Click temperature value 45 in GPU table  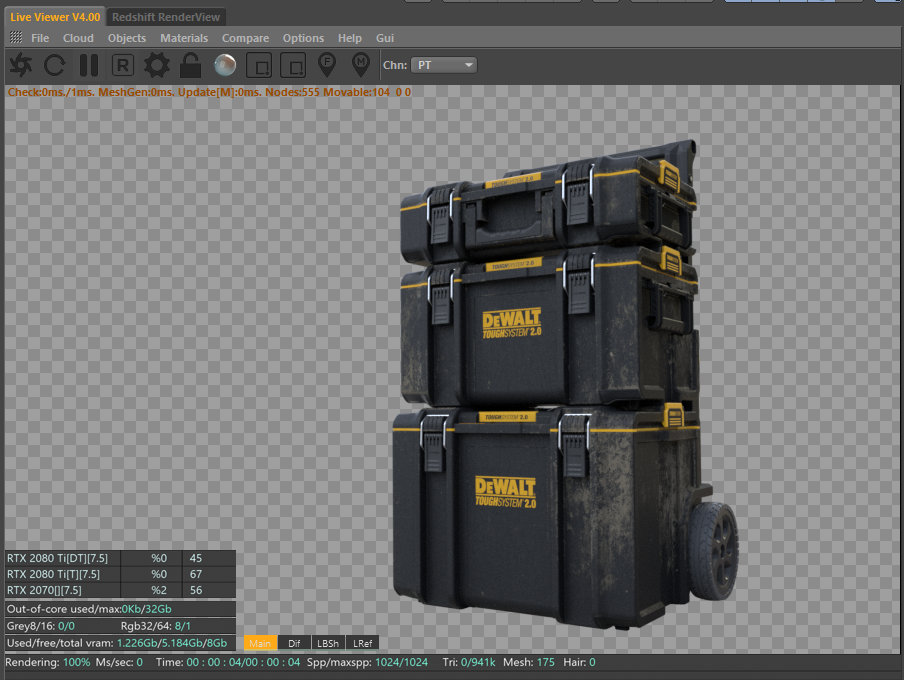196,558
